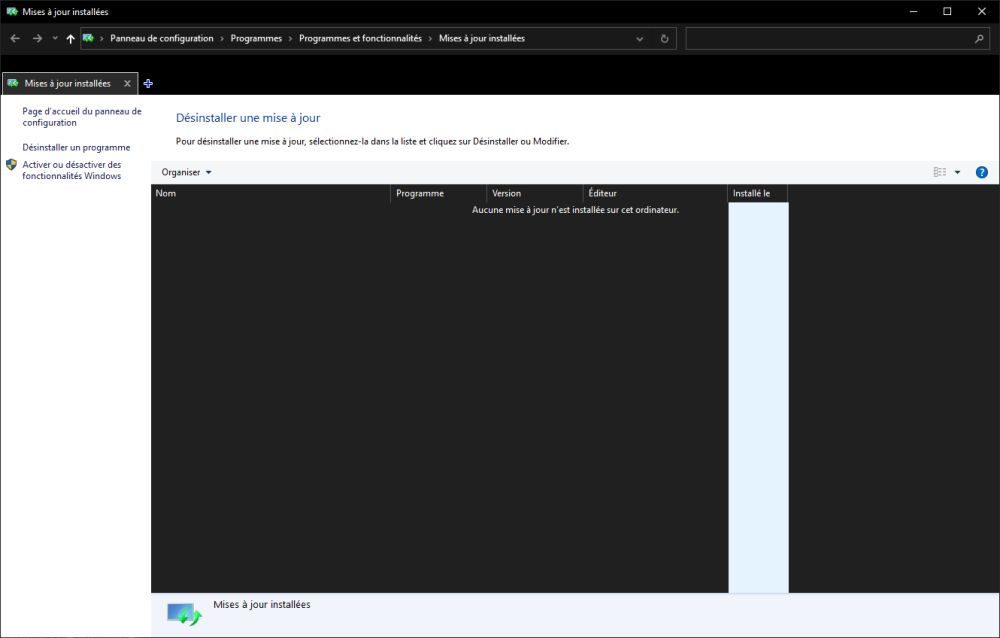Image resolution: width=1000 pixels, height=638 pixels.
Task: Click 'Aucune mise à jour n'est installée' message
Action: [x=575, y=210]
